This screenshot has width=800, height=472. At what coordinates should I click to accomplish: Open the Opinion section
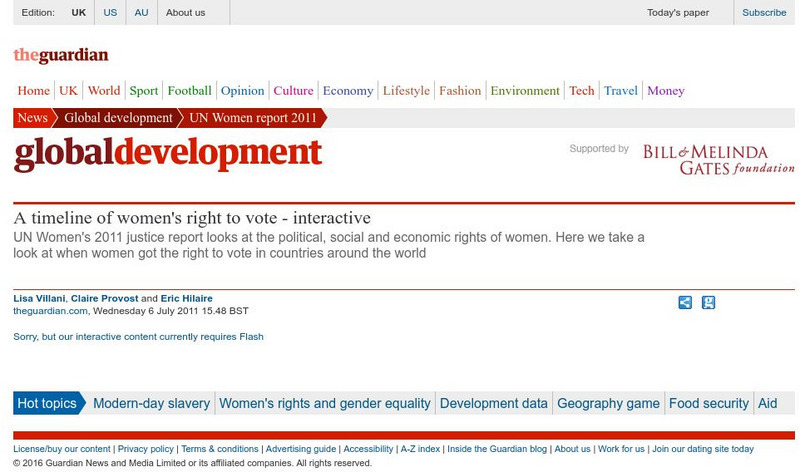[242, 91]
